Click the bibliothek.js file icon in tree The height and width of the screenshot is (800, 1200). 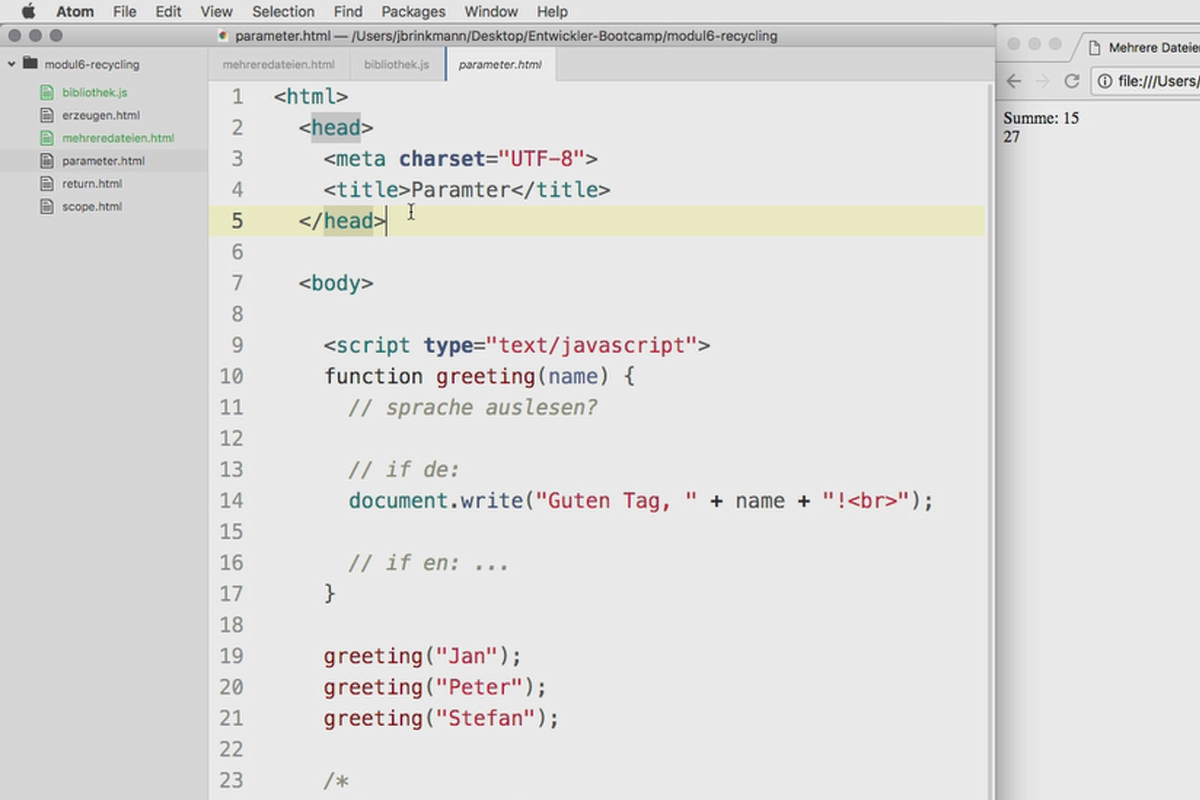pyautogui.click(x=45, y=92)
